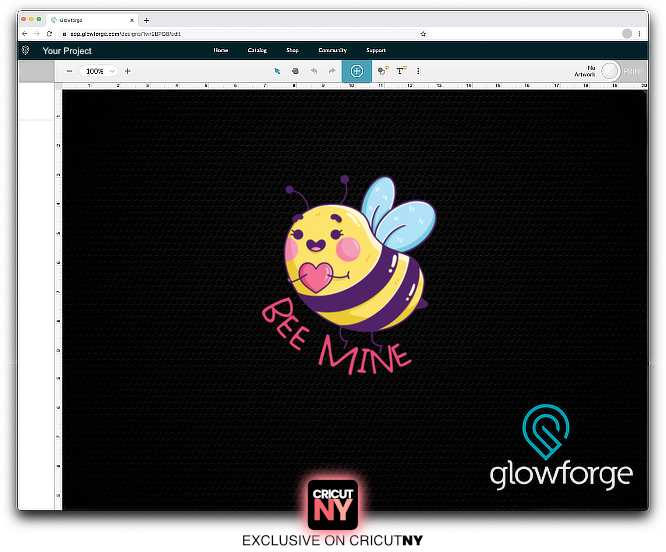
Task: Open the 100% zoom level dropdown
Action: click(99, 71)
